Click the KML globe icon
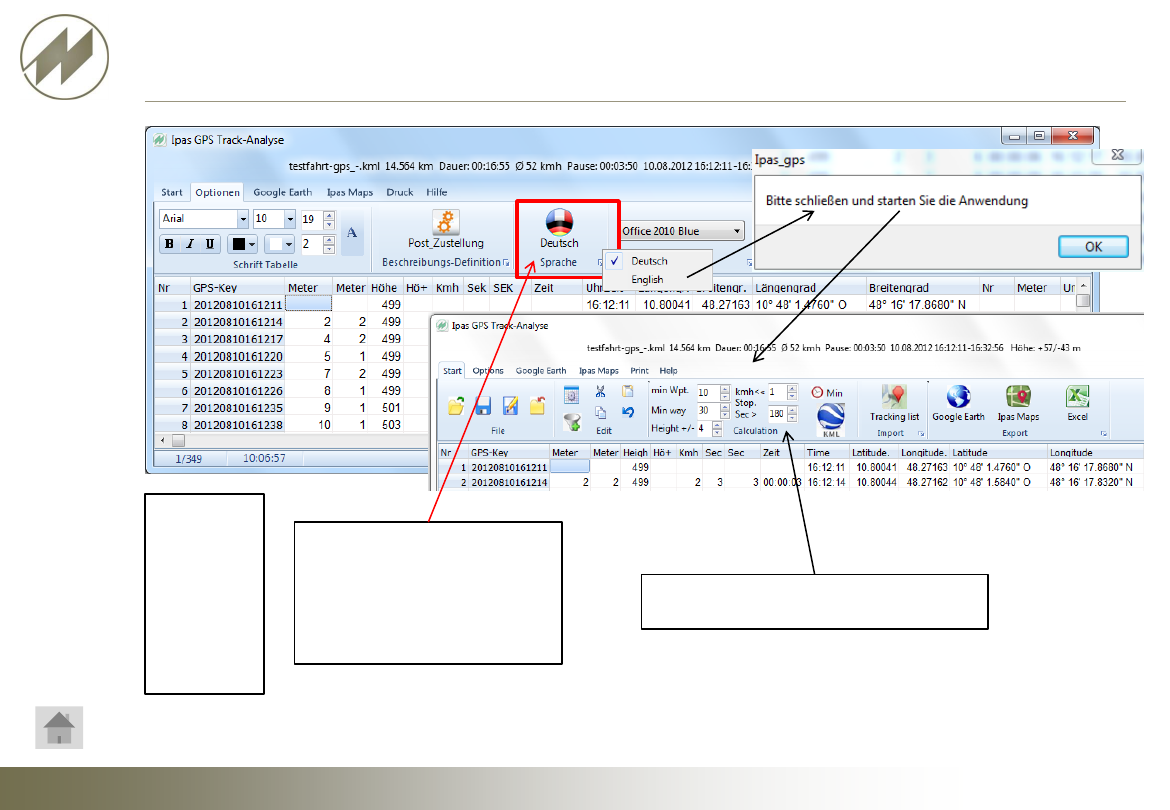This screenshot has height=810, width=1170. (830, 418)
